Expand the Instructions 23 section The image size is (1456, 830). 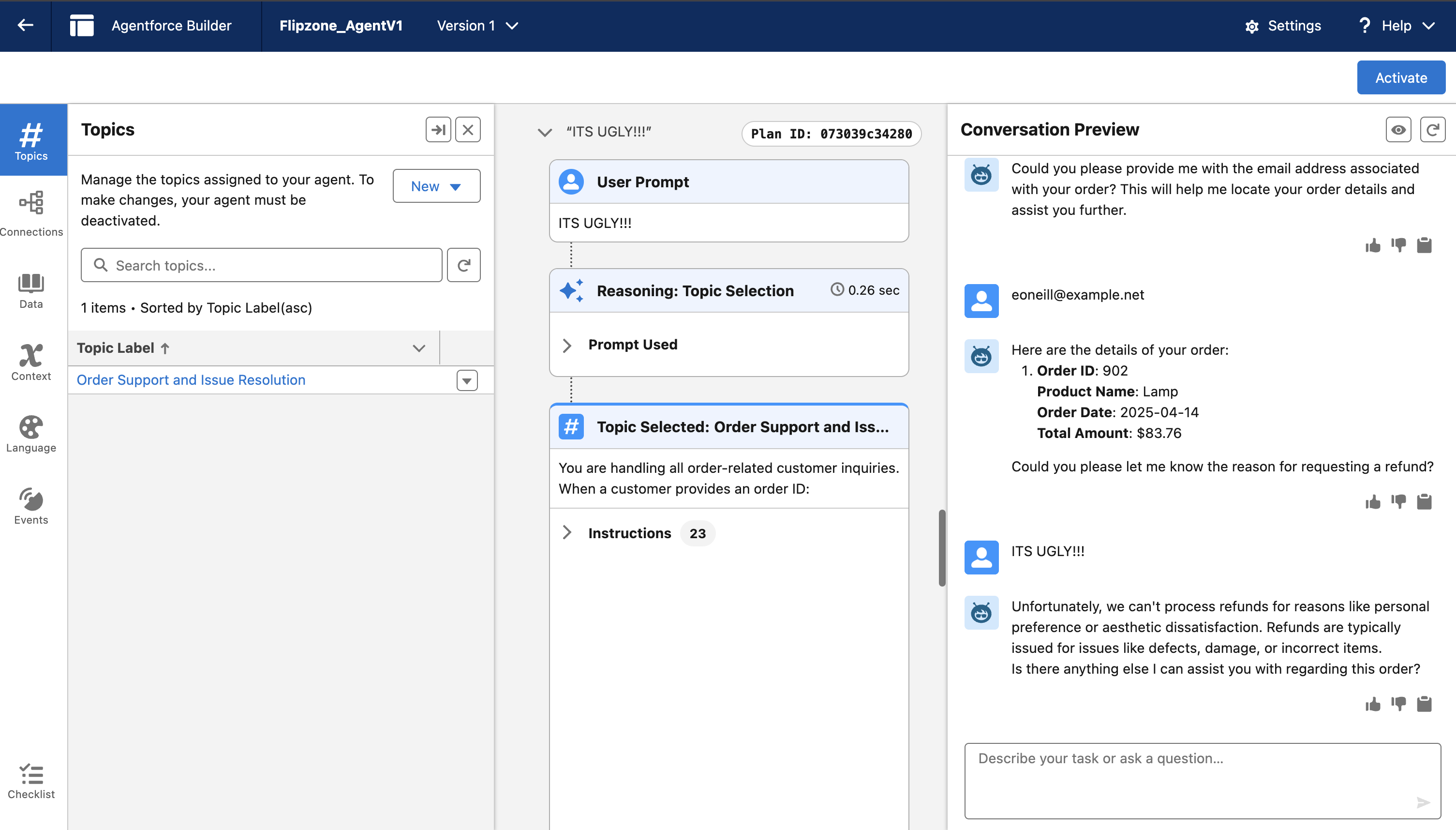[x=567, y=533]
